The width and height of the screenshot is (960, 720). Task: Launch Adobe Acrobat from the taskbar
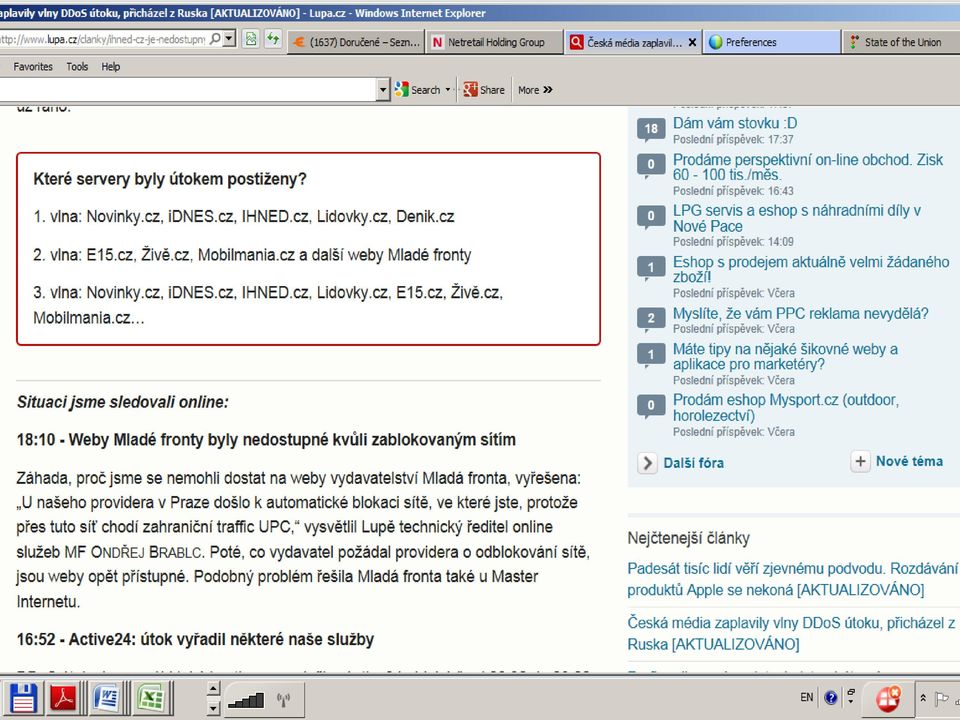pos(64,699)
